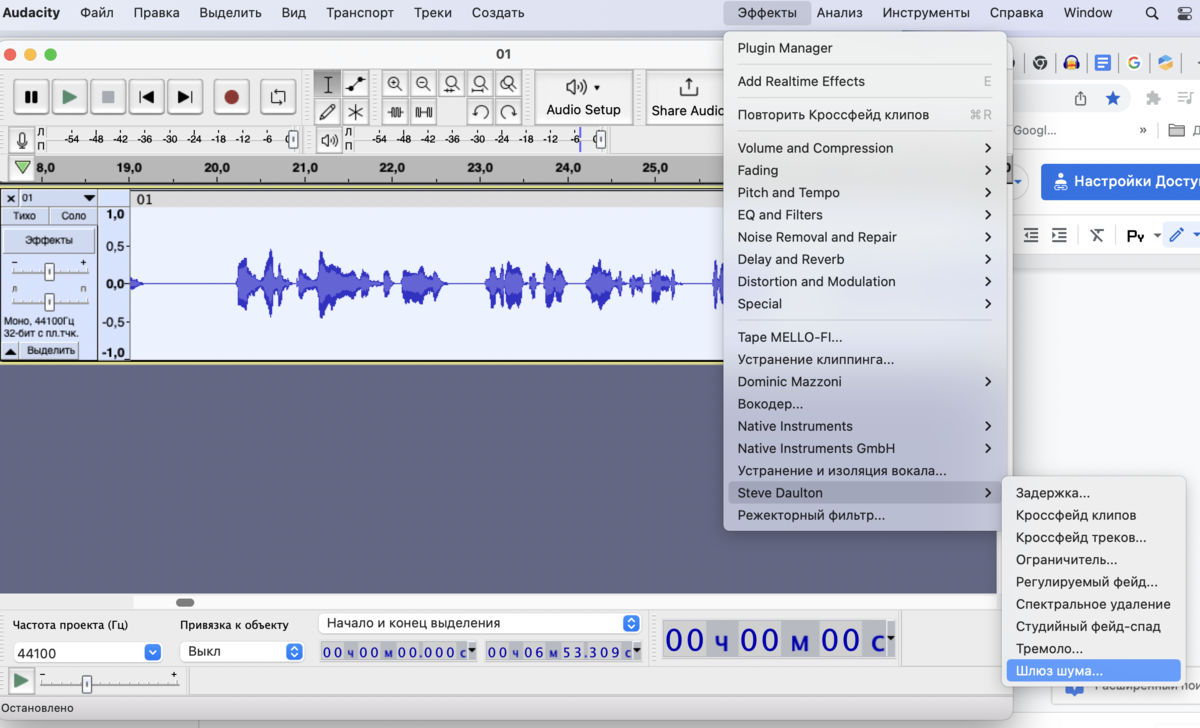The width and height of the screenshot is (1200, 728).
Task: Click the Audio Setup button
Action: tap(583, 97)
